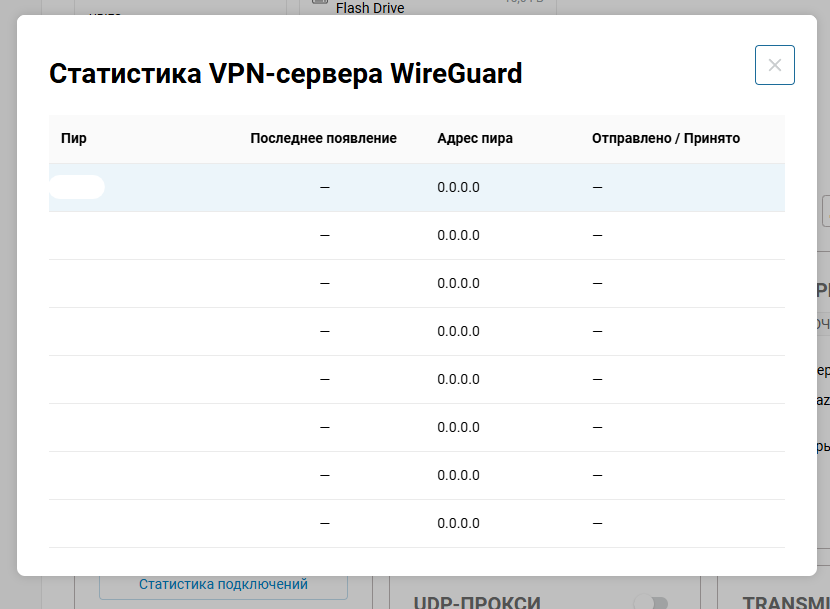Click the last row's 0.0.0.0 peer address
The image size is (830, 609).
point(458,523)
